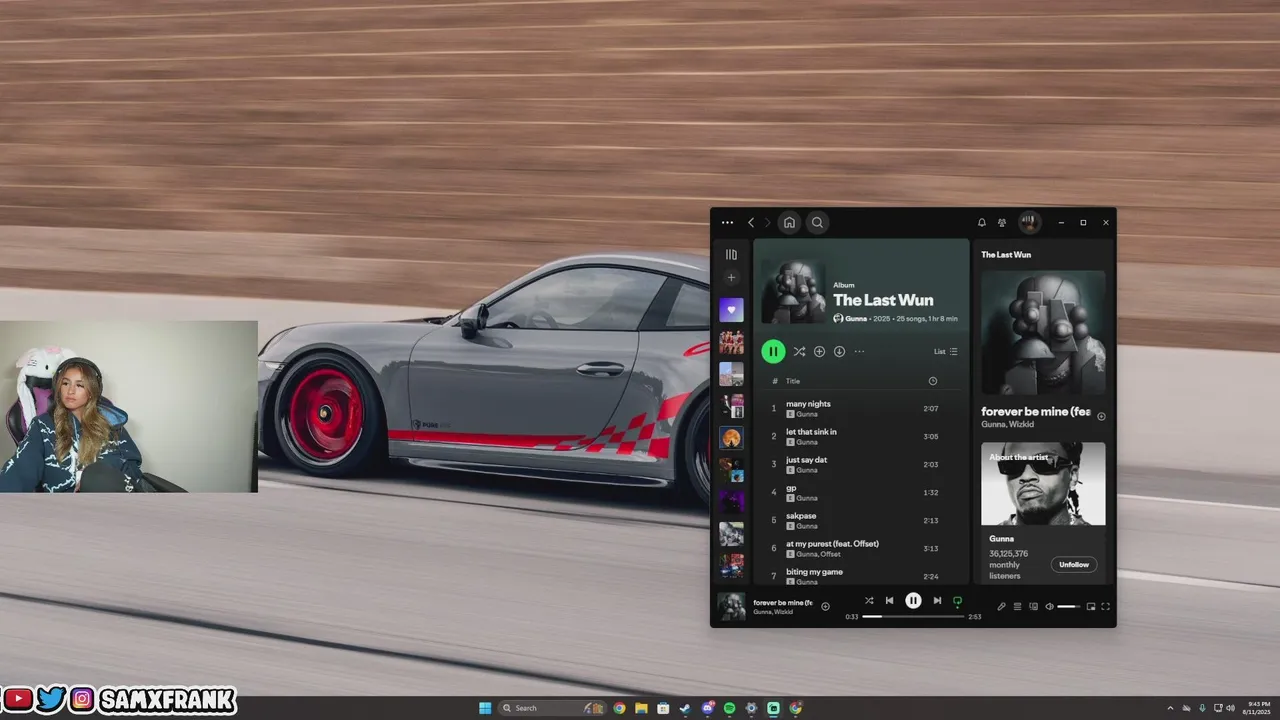Open What's New notifications bell
1280x720 pixels.
(982, 223)
